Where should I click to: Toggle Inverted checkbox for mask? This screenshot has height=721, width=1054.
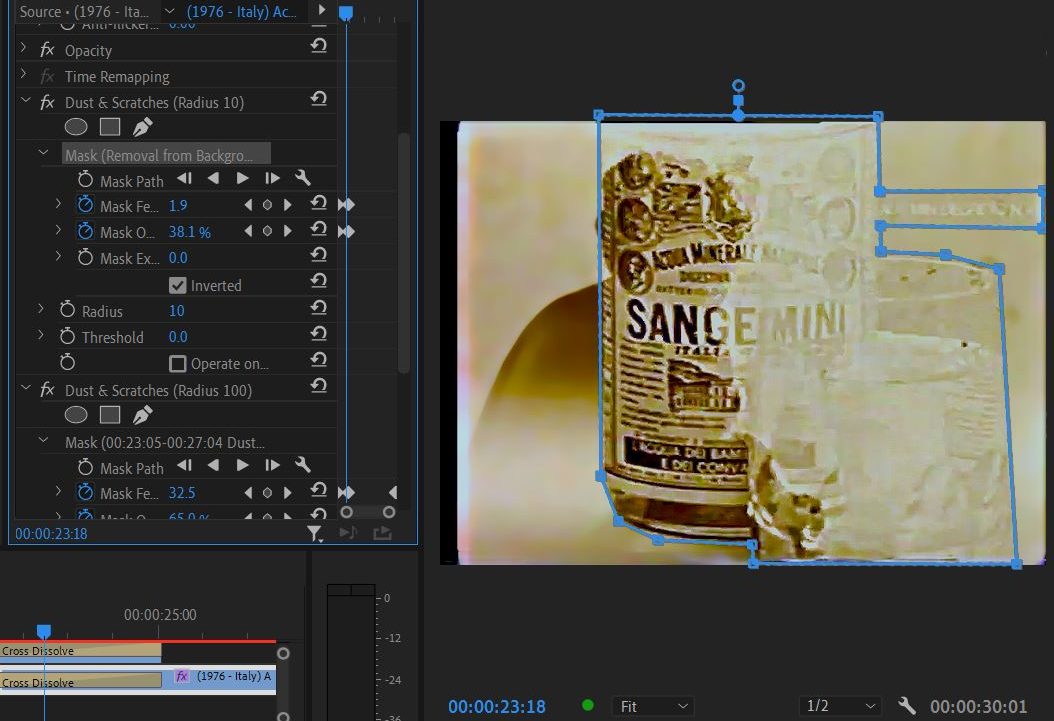click(177, 286)
